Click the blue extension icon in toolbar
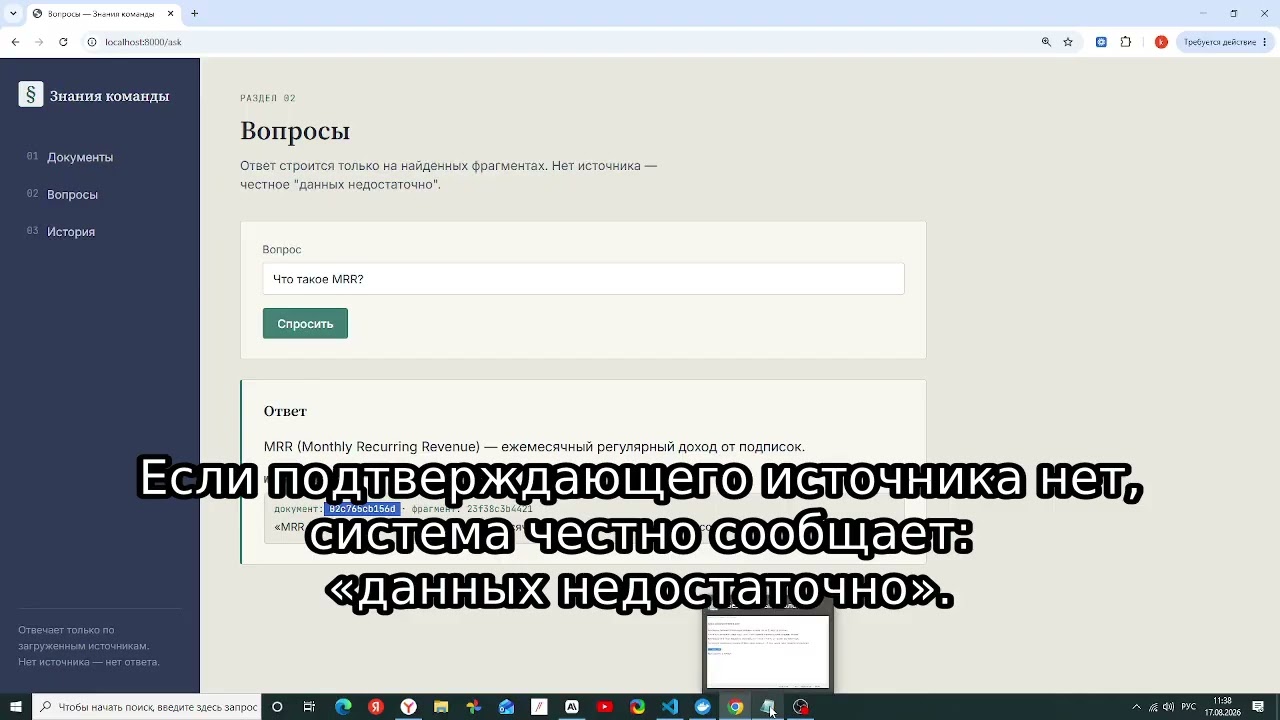This screenshot has width=1280, height=720. 1101,42
